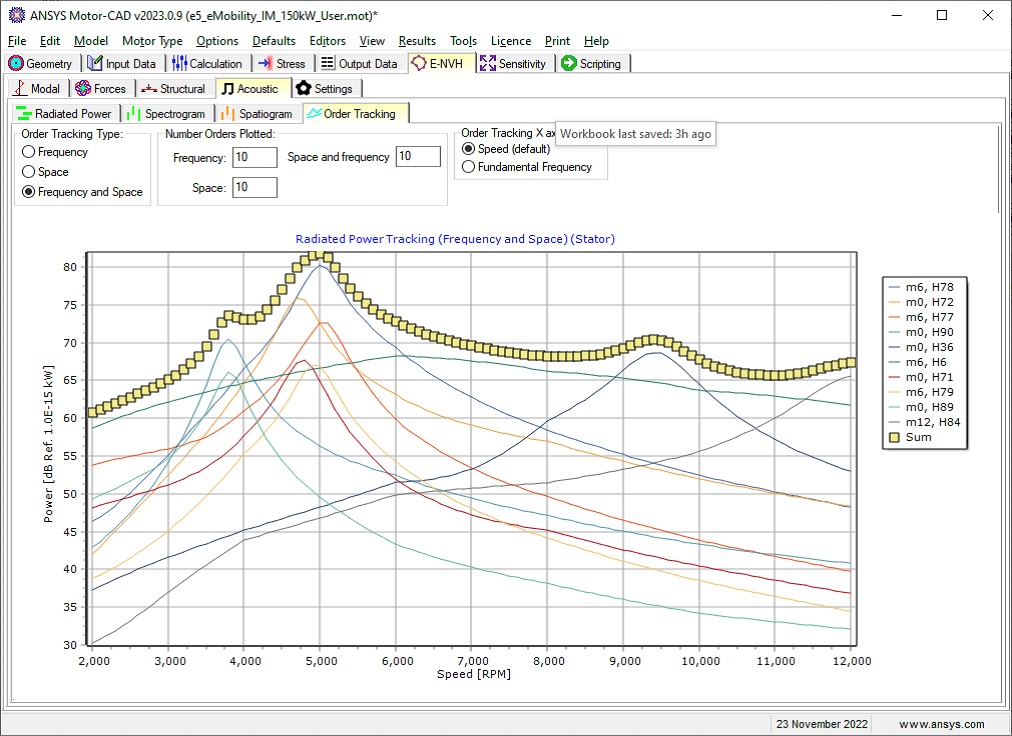Click the E-NVH hexagon icon
This screenshot has height=736, width=1012.
click(419, 63)
